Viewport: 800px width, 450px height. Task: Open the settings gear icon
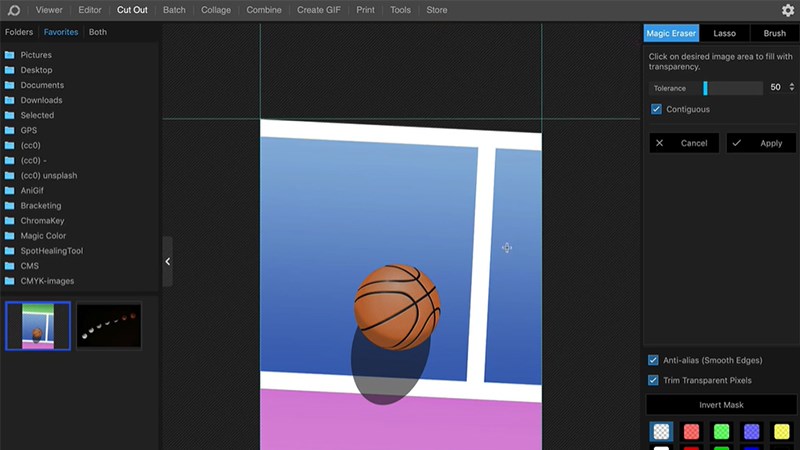(x=787, y=11)
